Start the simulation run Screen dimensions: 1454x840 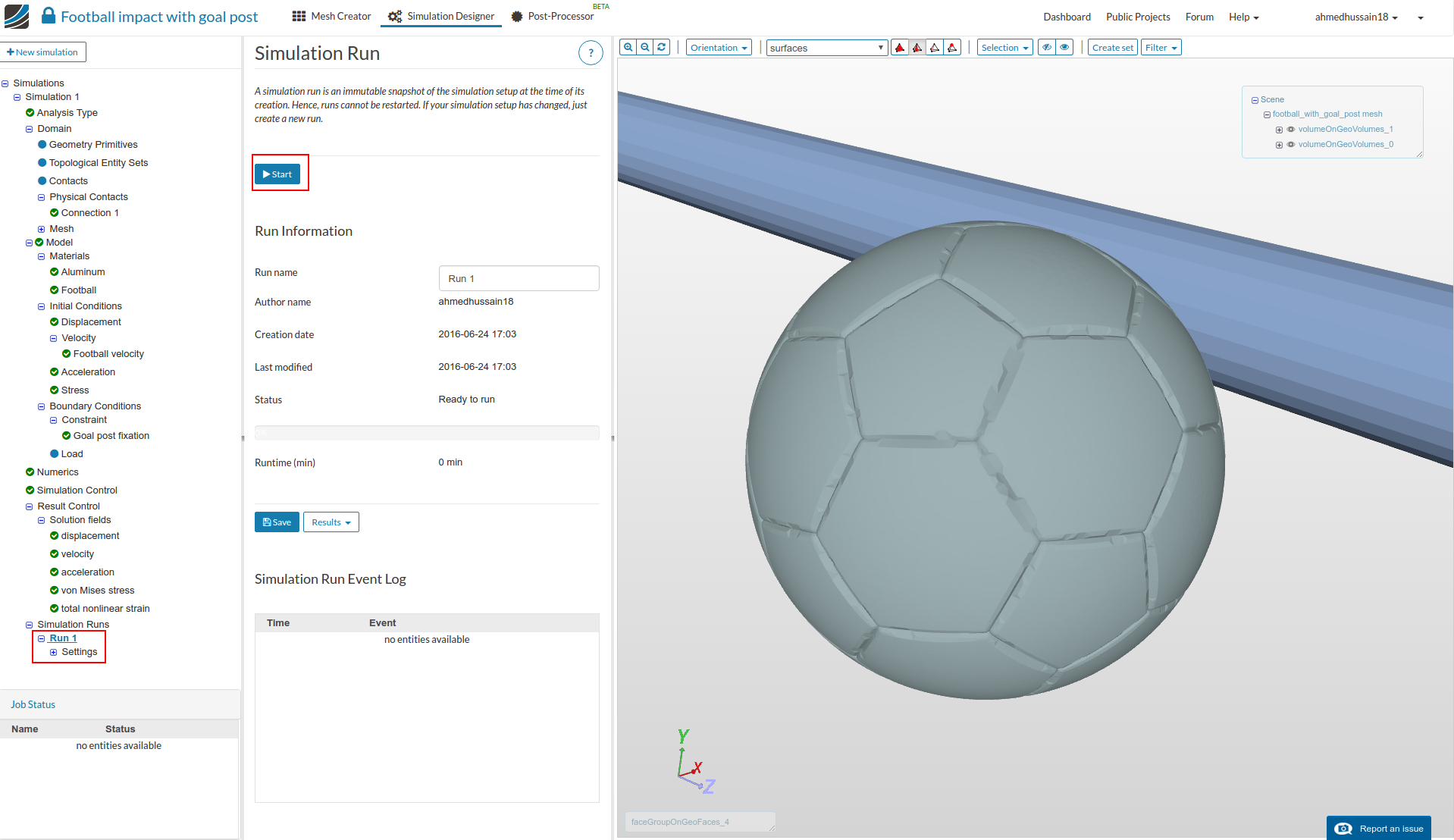pyautogui.click(x=277, y=174)
